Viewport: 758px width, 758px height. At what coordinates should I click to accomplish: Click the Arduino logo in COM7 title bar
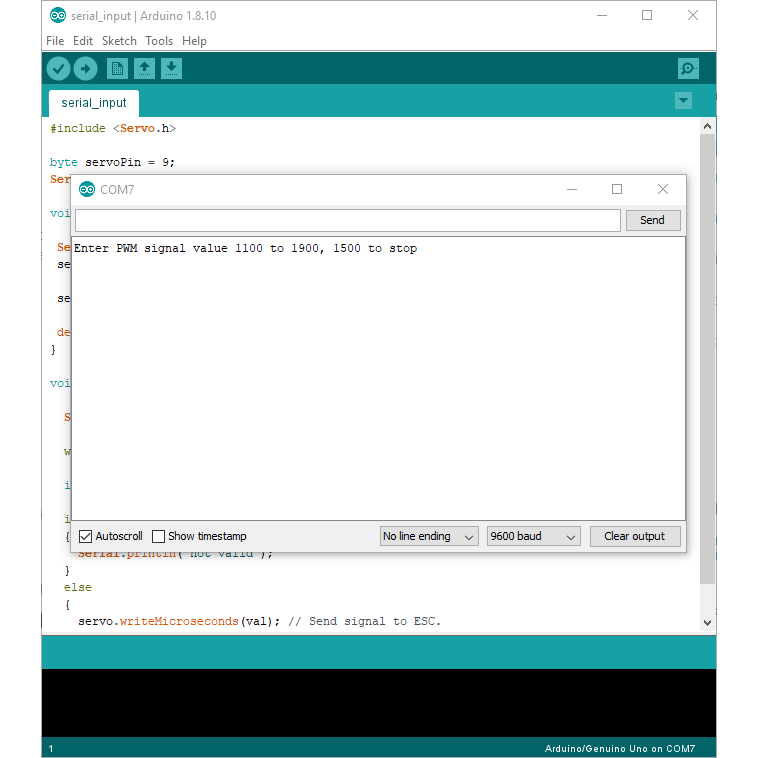pos(87,190)
